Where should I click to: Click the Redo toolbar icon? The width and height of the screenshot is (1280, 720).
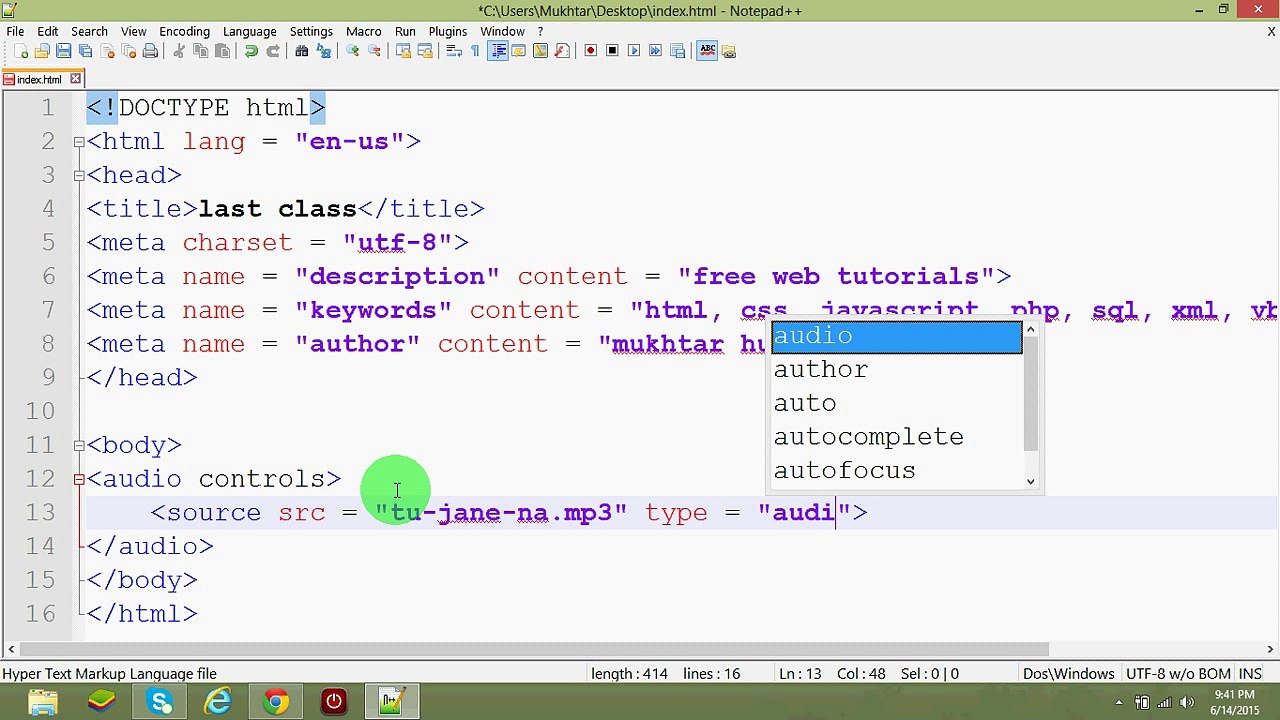coord(273,51)
